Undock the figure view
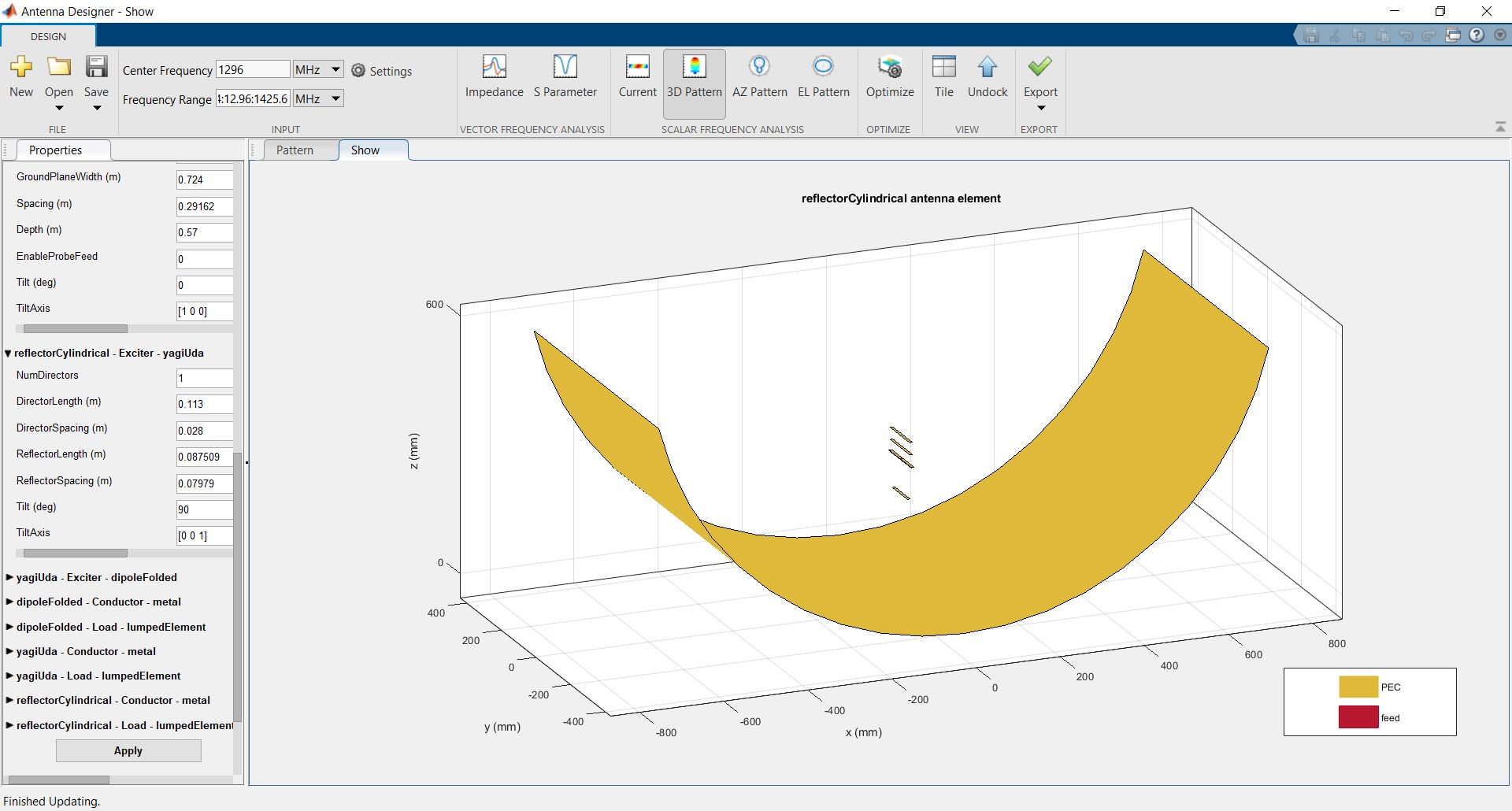Viewport: 1512px width, 811px height. tap(987, 76)
